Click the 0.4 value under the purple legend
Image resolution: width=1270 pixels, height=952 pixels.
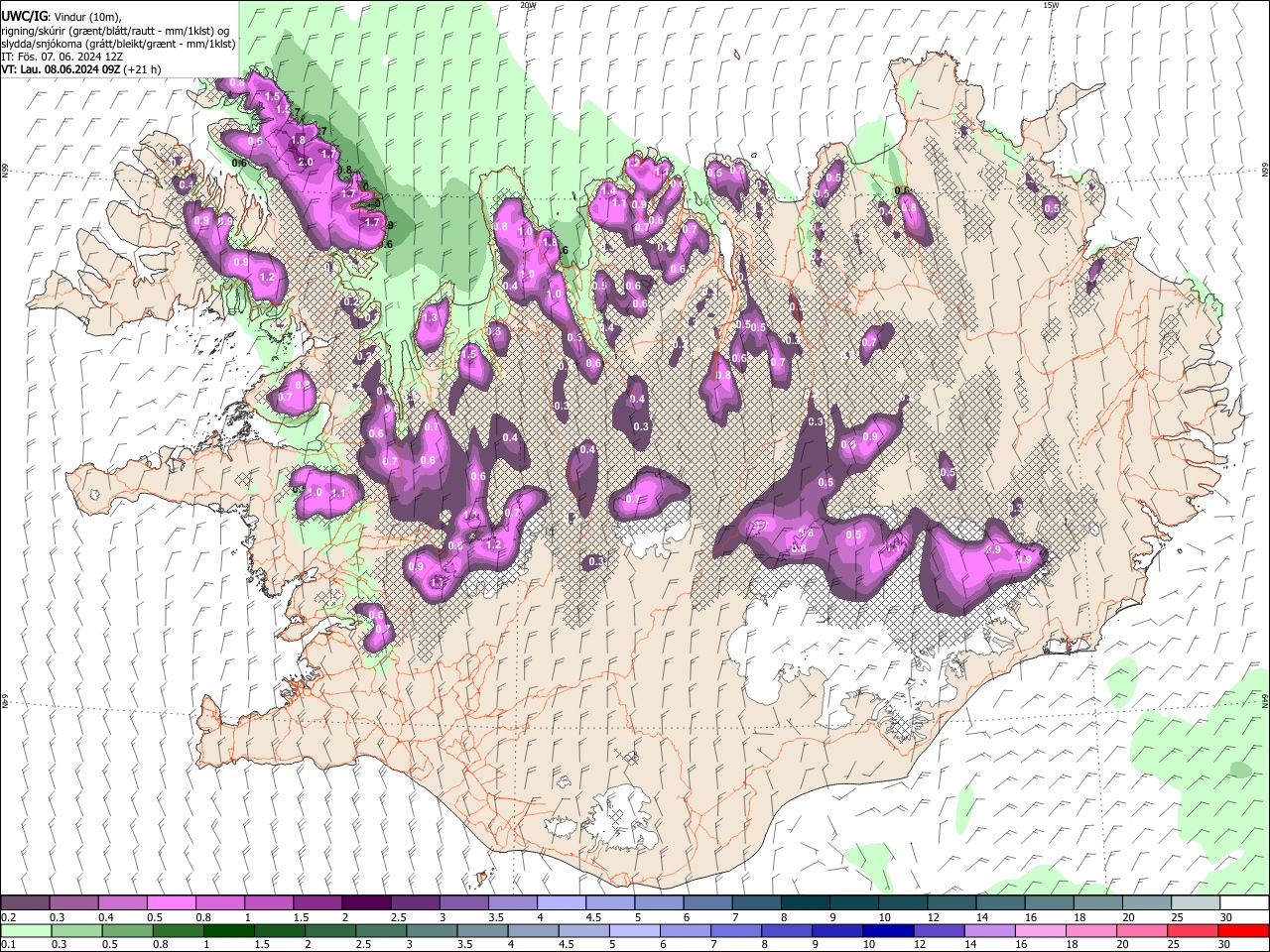106,917
